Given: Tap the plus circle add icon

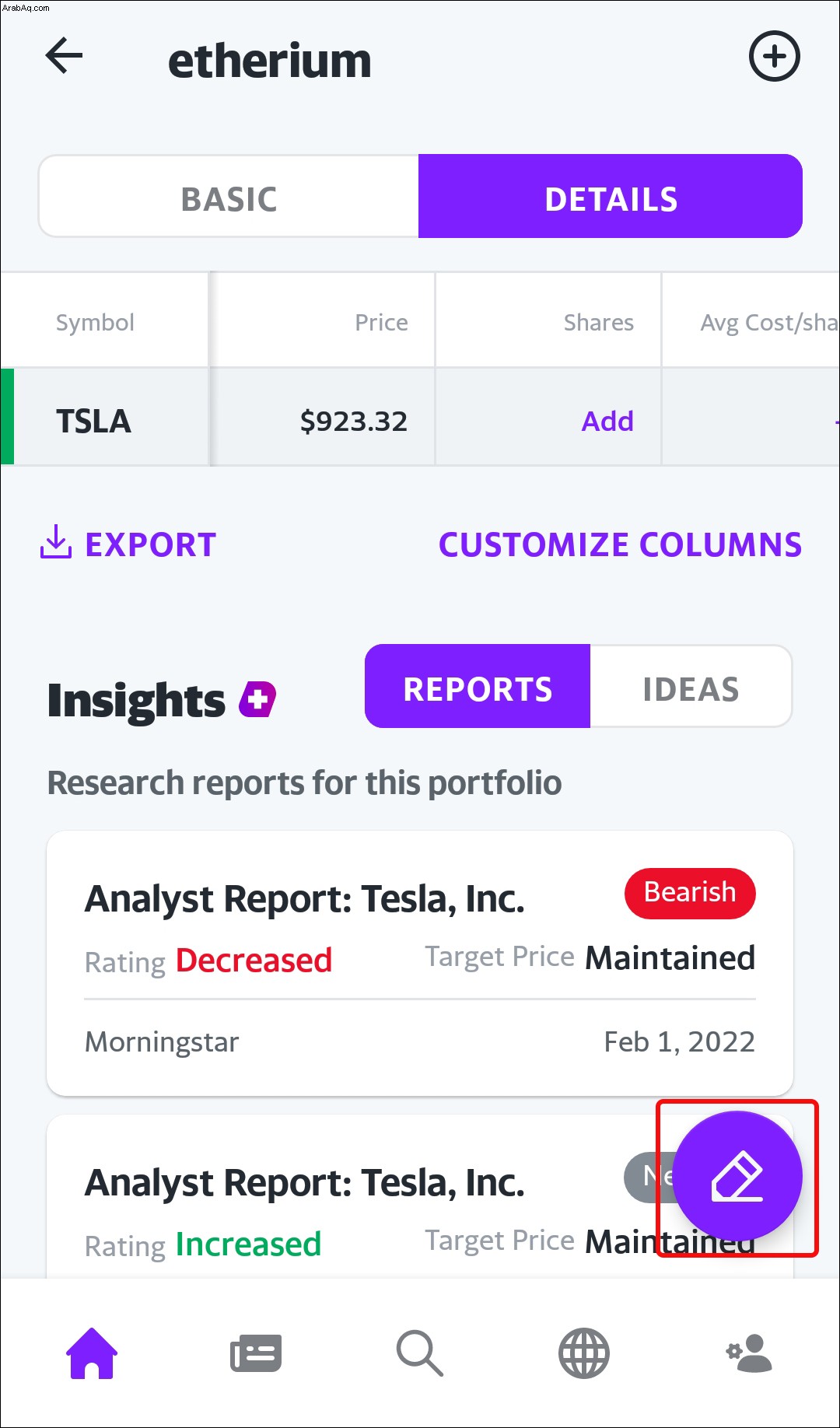Looking at the screenshot, I should click(774, 56).
